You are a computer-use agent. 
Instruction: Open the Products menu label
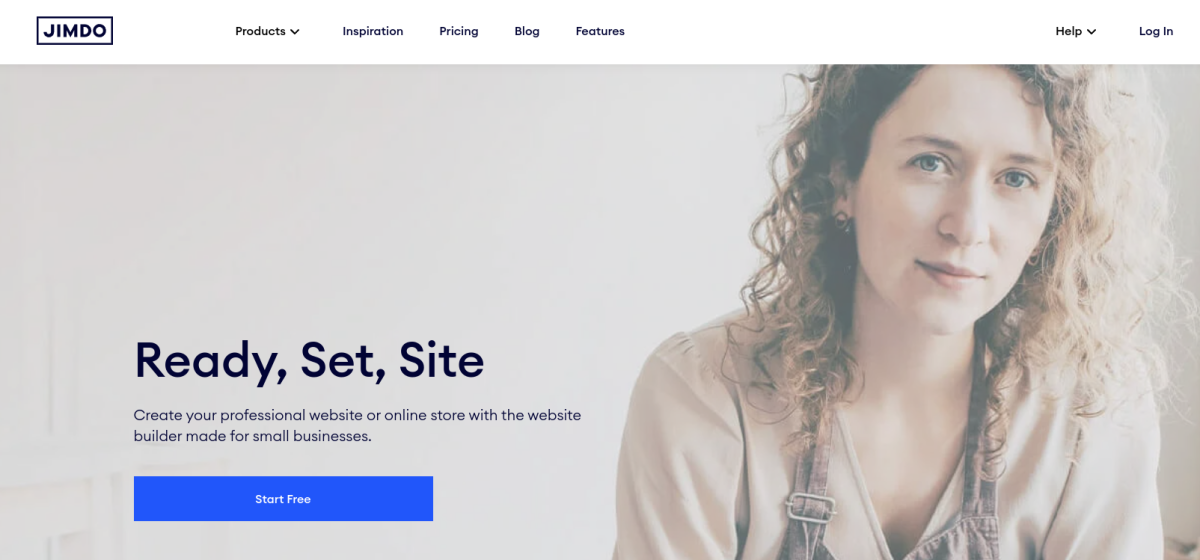(260, 31)
